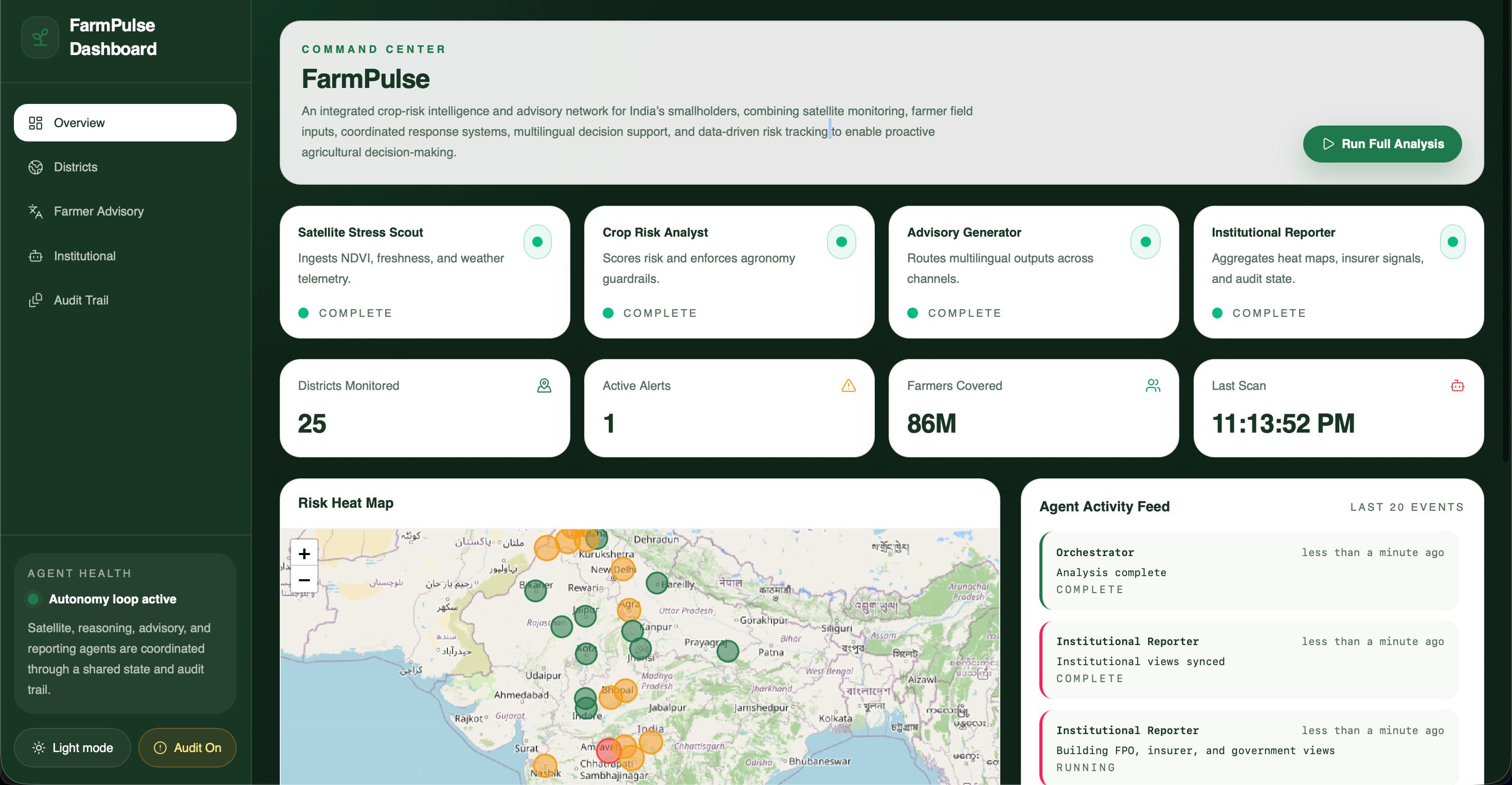
Task: Click Crop Risk Analyst status indicator icon
Action: [x=841, y=242]
